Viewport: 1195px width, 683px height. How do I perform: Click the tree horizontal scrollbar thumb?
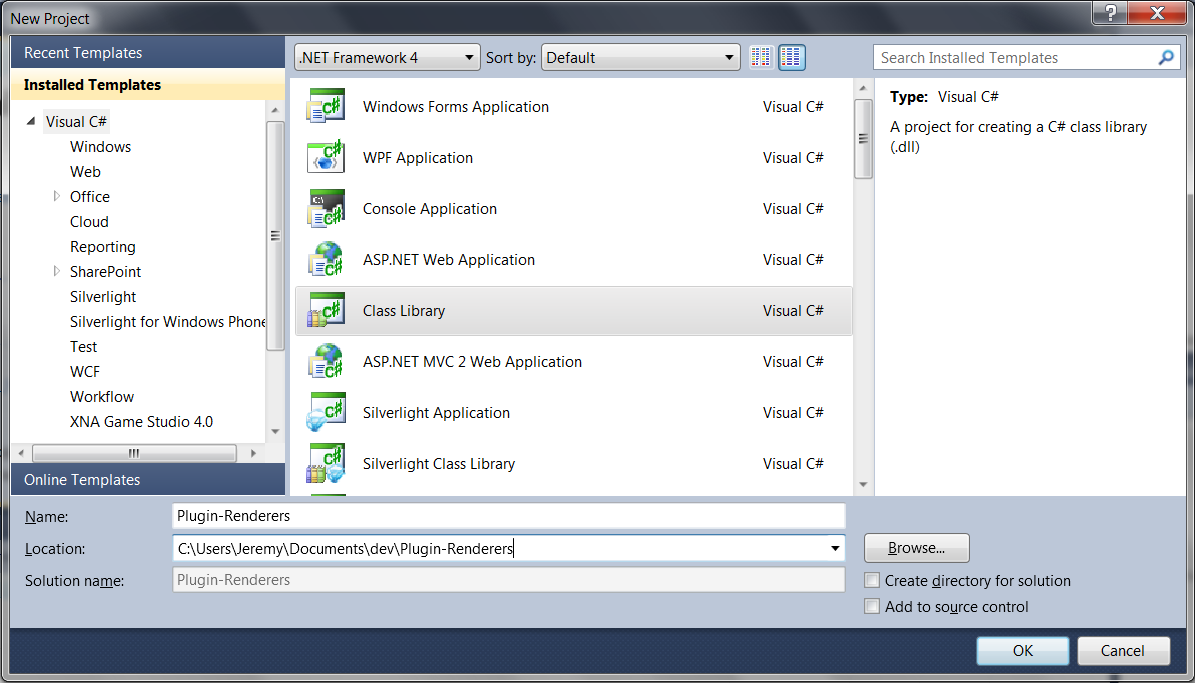click(134, 453)
